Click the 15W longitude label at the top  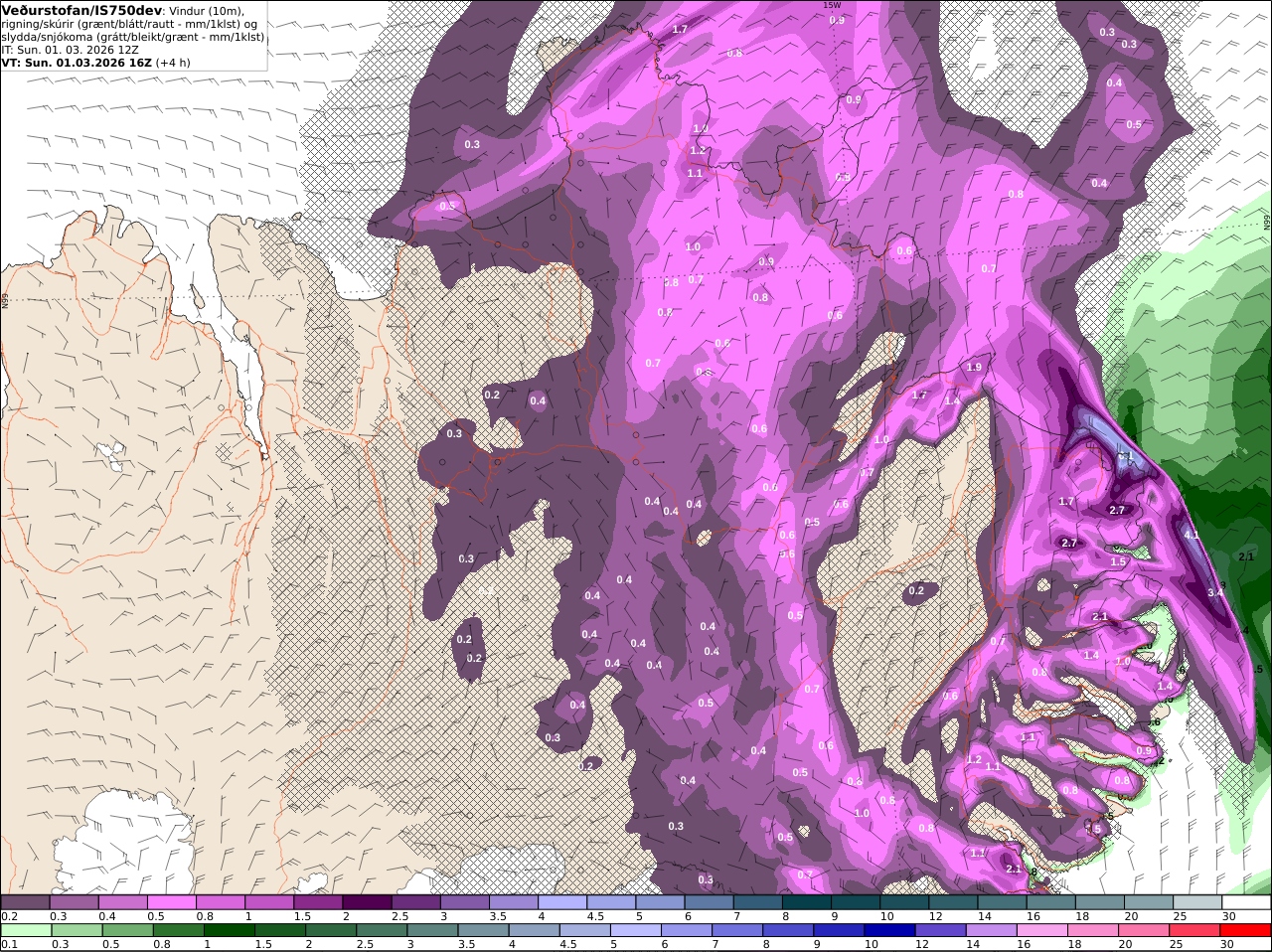[832, 5]
